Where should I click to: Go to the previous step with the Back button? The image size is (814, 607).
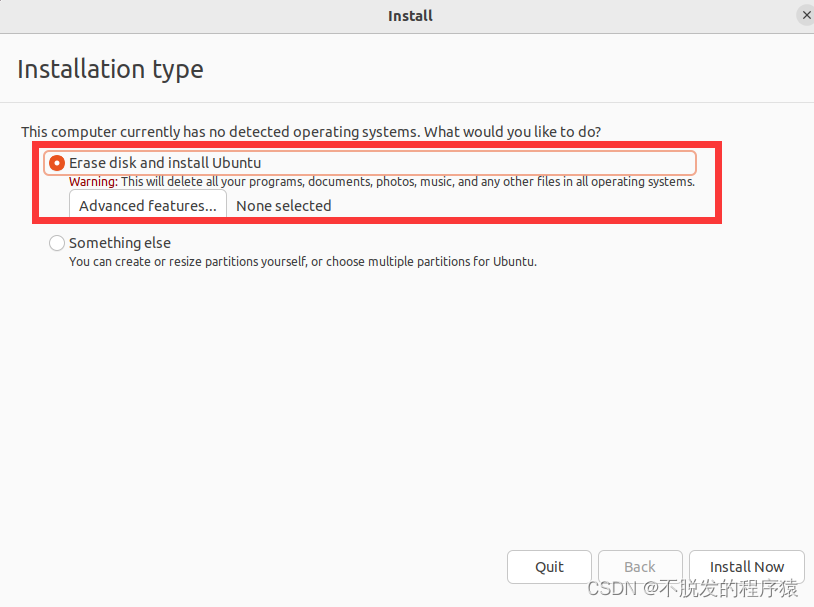[640, 566]
